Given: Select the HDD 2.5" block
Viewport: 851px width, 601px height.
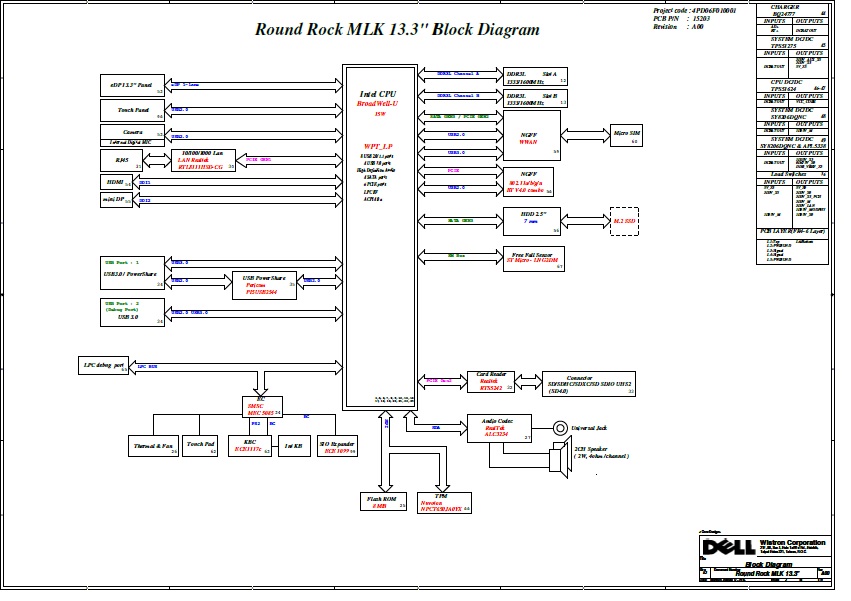Looking at the screenshot, I should click(x=529, y=219).
